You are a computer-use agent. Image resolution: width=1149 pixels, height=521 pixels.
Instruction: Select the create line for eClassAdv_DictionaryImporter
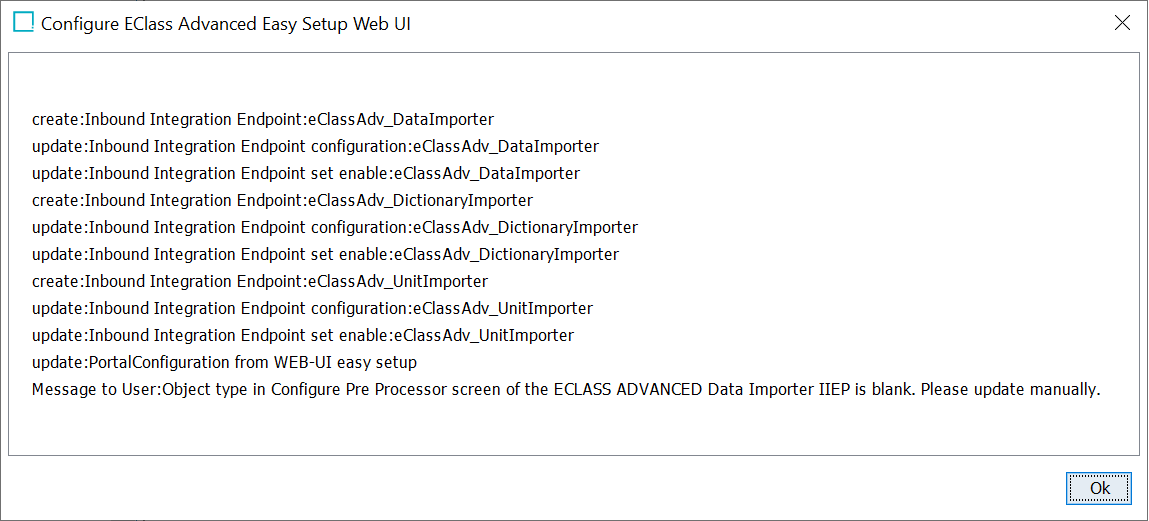click(283, 200)
